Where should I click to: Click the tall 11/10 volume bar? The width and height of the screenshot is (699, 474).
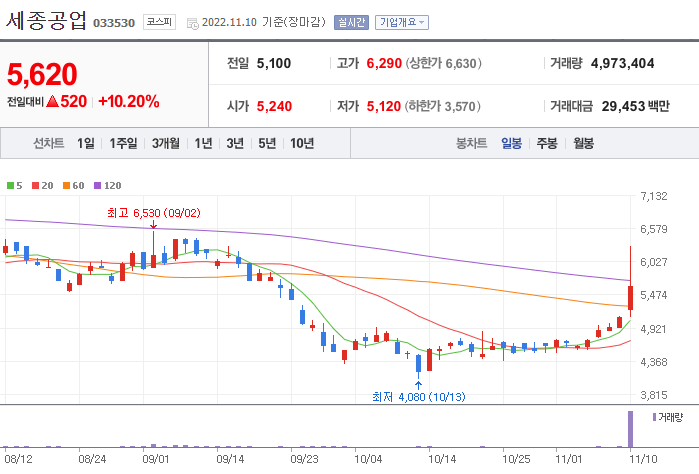coord(630,429)
